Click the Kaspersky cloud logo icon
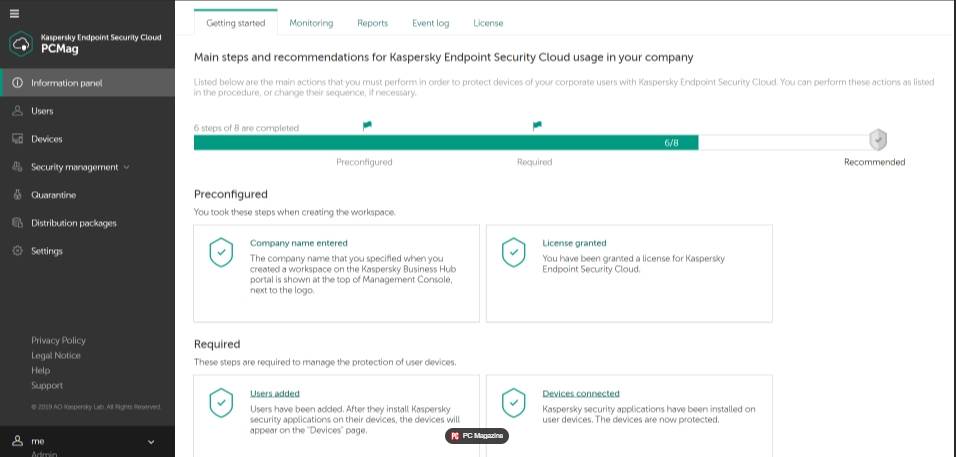 click(x=21, y=43)
